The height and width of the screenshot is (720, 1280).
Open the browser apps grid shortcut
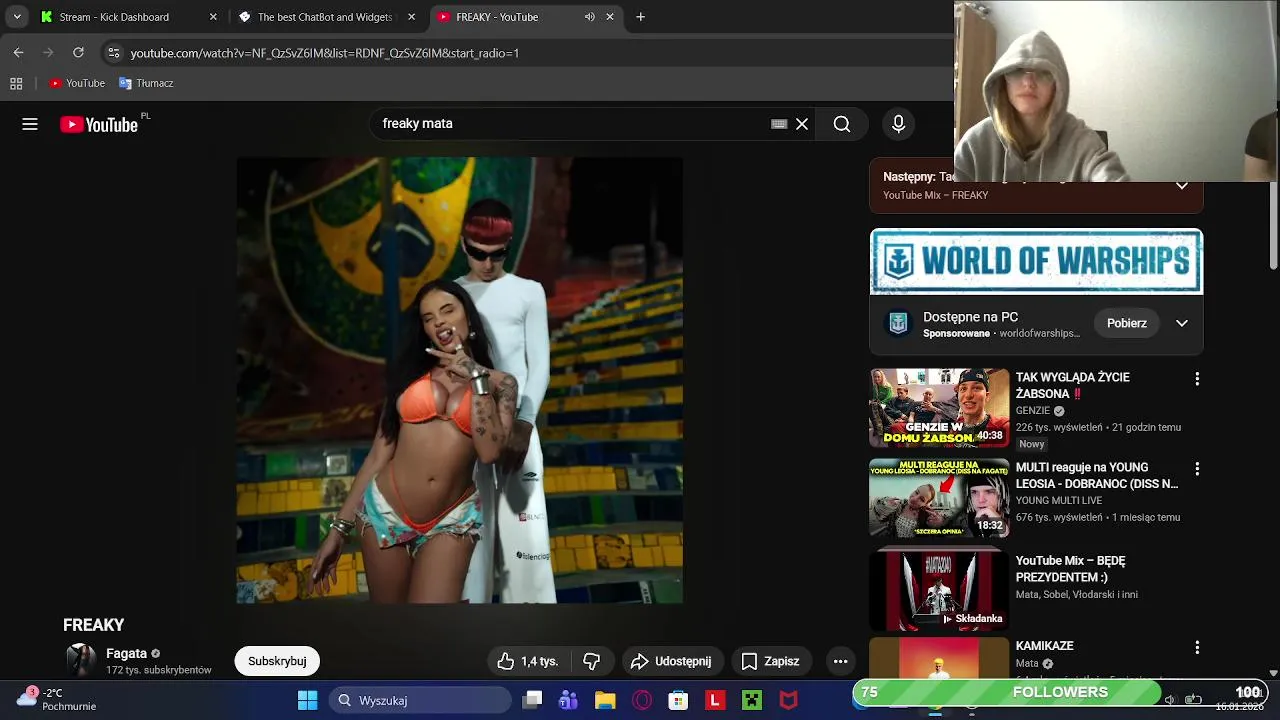16,84
